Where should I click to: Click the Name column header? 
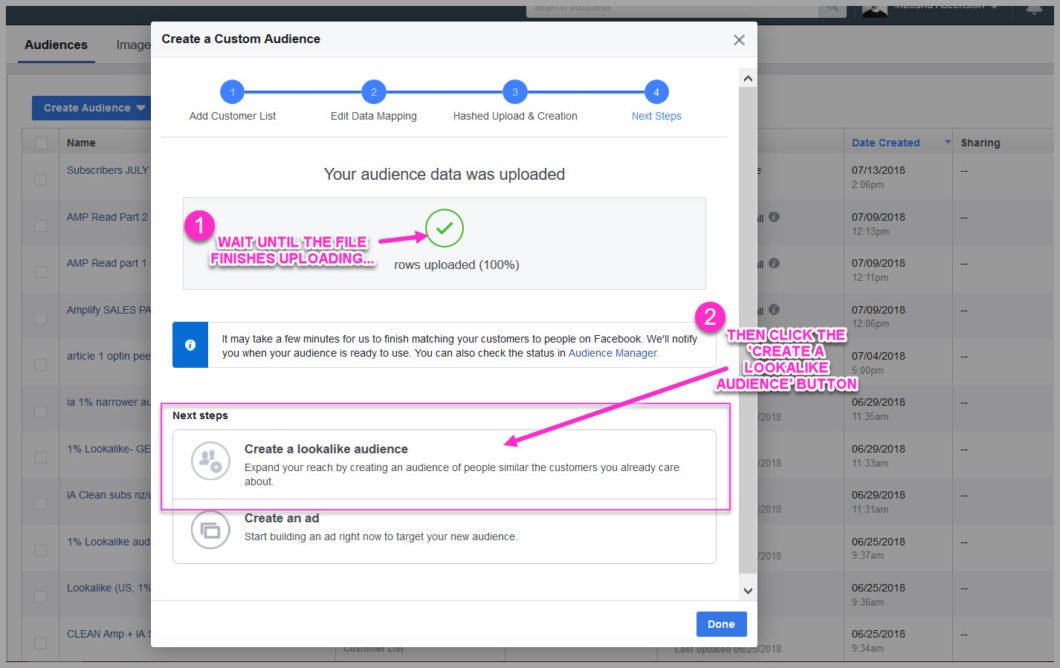(x=81, y=143)
